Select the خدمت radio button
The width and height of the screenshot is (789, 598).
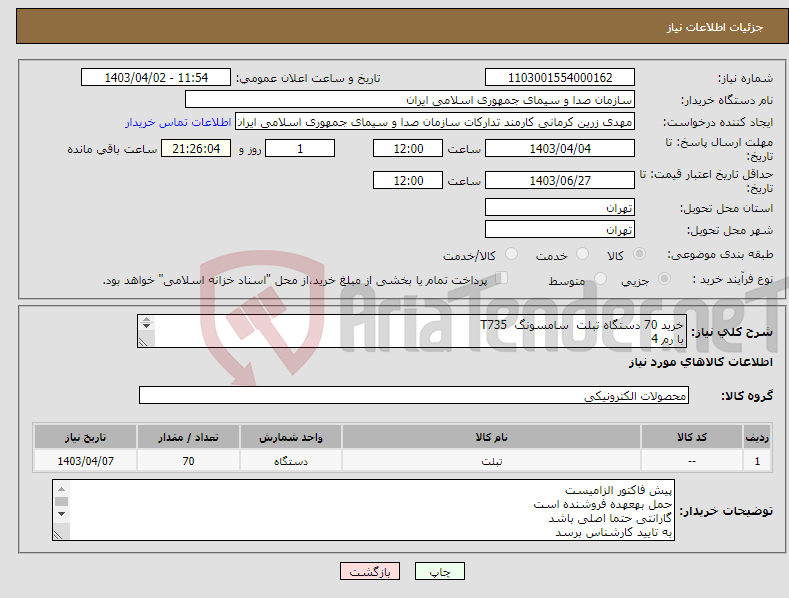click(x=582, y=254)
